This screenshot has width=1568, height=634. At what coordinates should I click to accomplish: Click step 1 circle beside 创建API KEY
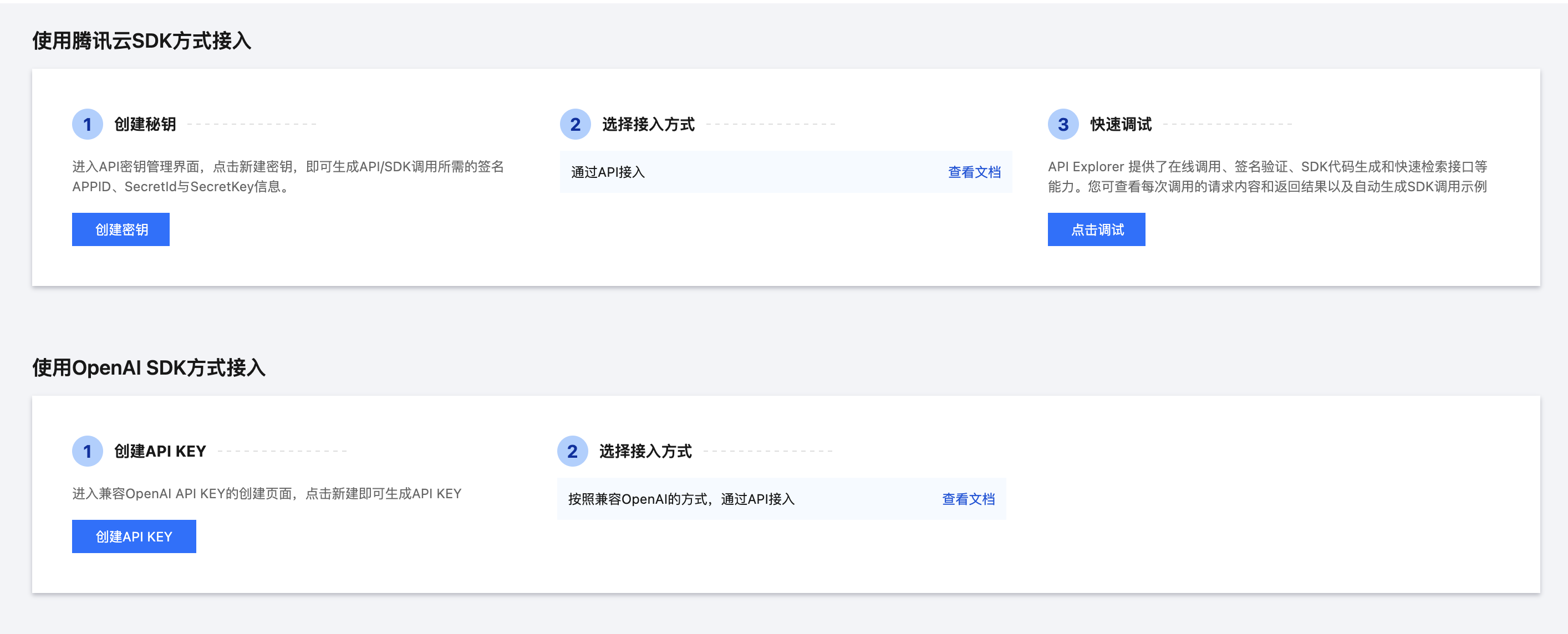[x=87, y=451]
